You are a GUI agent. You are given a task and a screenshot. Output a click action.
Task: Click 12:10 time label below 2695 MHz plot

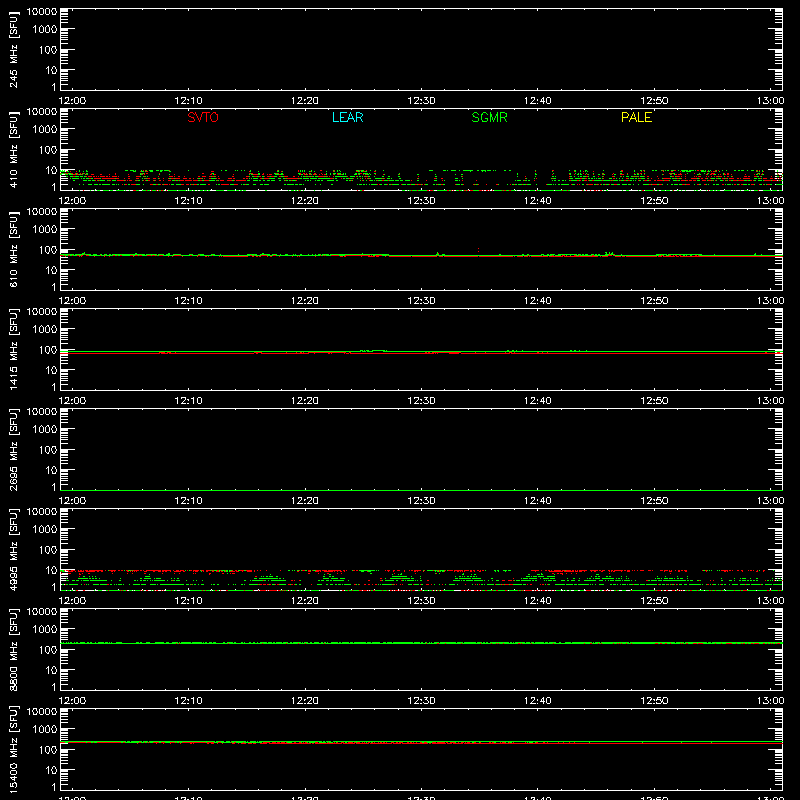188,501
